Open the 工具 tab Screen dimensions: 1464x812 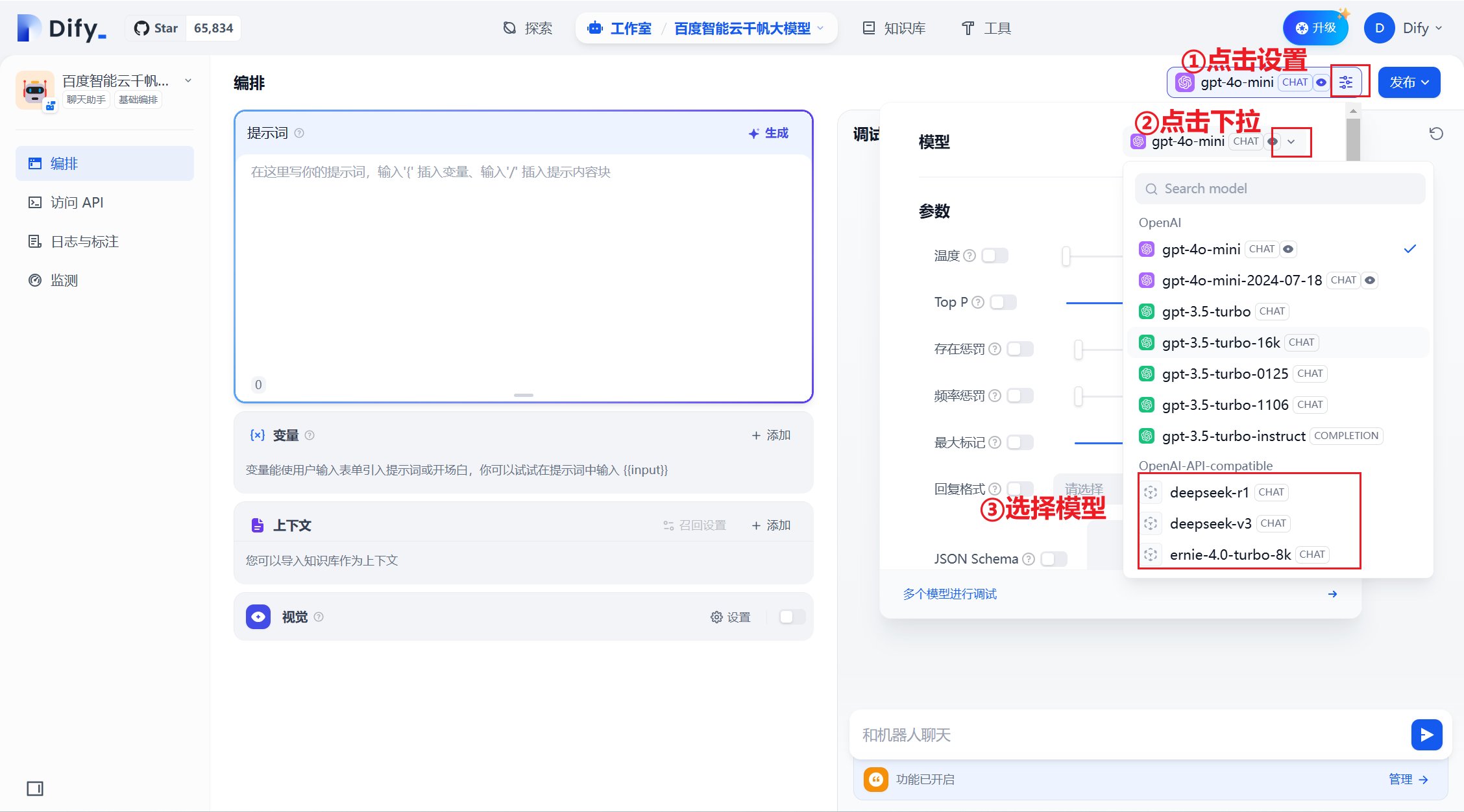click(986, 29)
